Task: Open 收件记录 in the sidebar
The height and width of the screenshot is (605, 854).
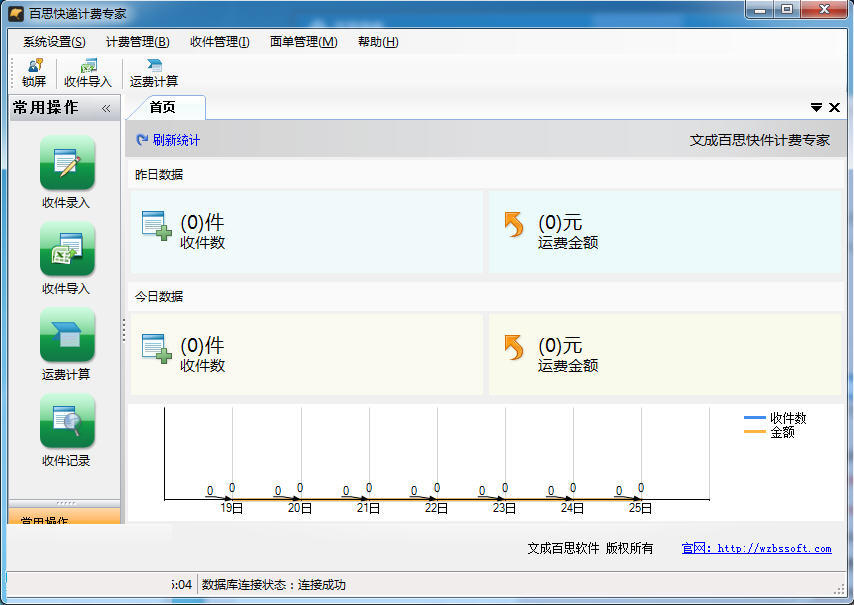Action: 67,421
